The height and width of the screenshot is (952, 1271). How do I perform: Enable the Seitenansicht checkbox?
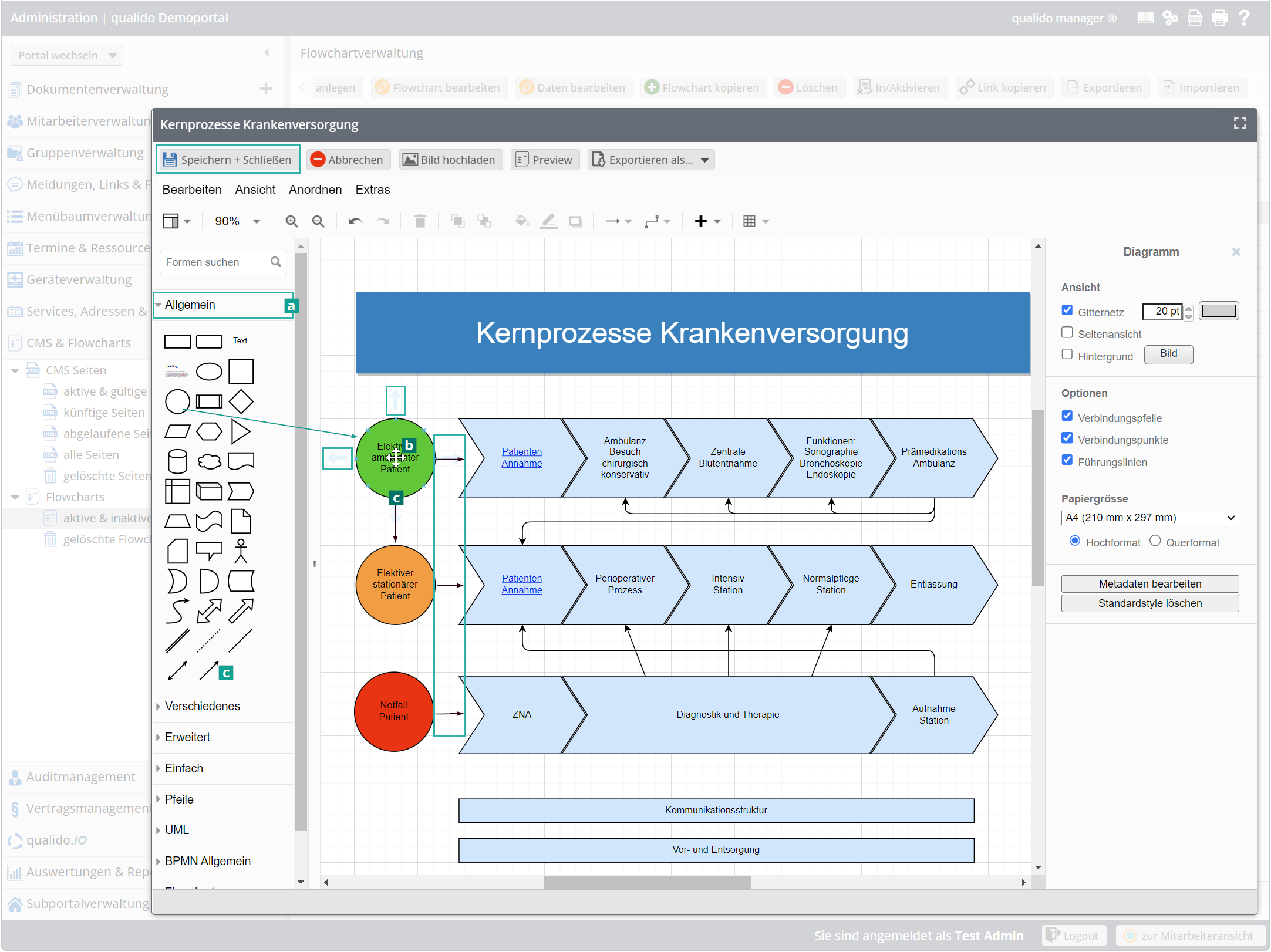tap(1067, 333)
